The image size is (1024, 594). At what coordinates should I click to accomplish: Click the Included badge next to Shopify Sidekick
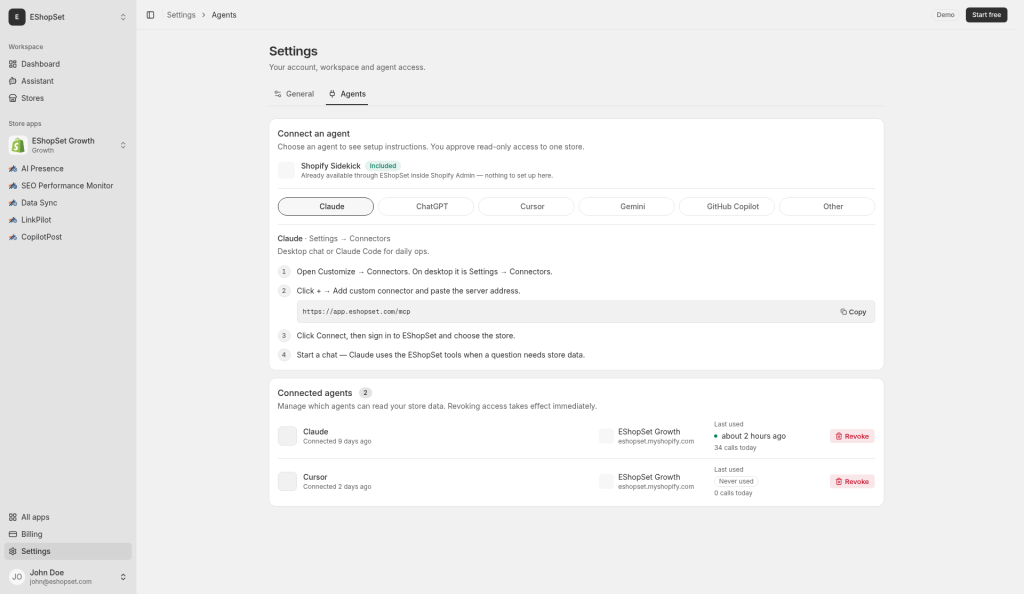click(383, 166)
